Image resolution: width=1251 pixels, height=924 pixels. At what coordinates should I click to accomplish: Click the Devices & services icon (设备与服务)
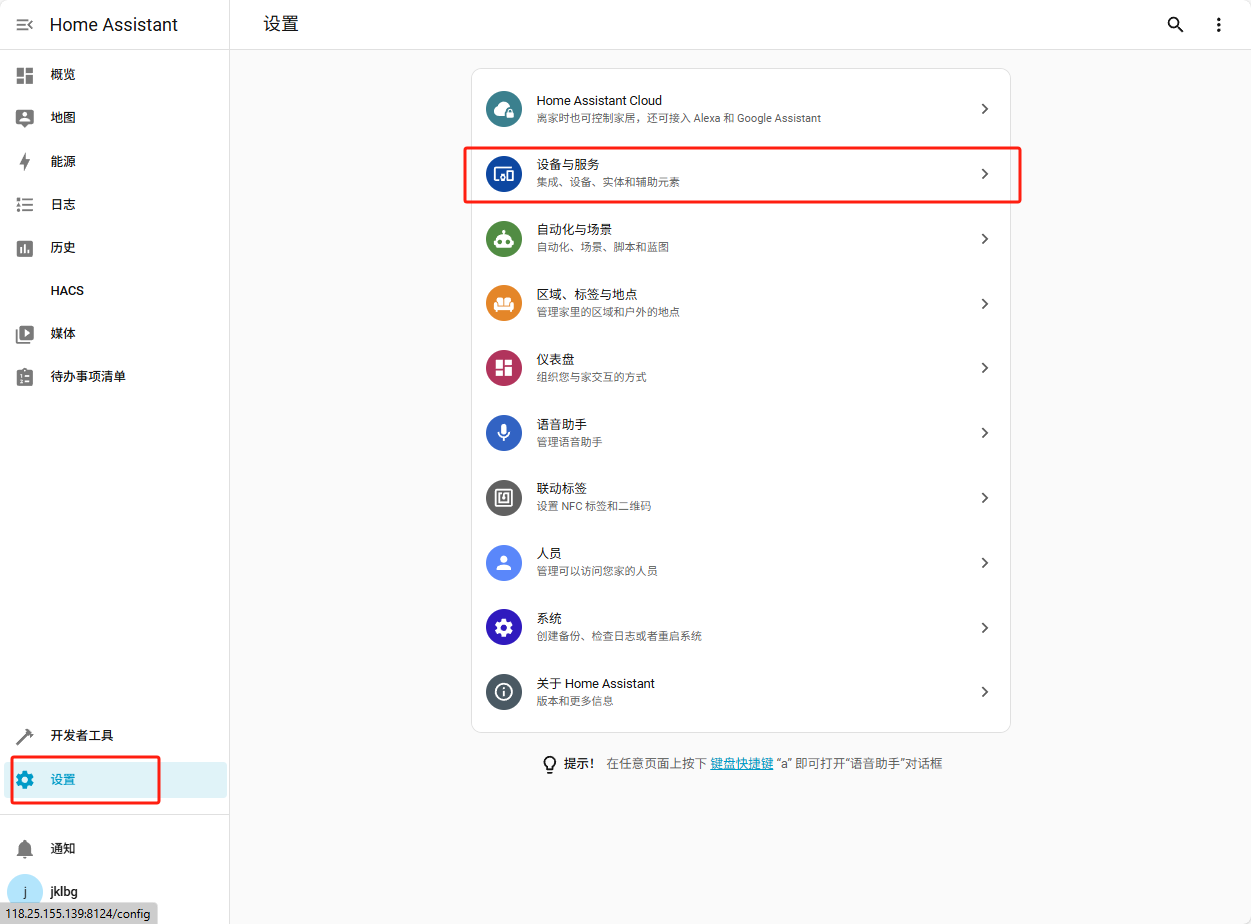504,174
